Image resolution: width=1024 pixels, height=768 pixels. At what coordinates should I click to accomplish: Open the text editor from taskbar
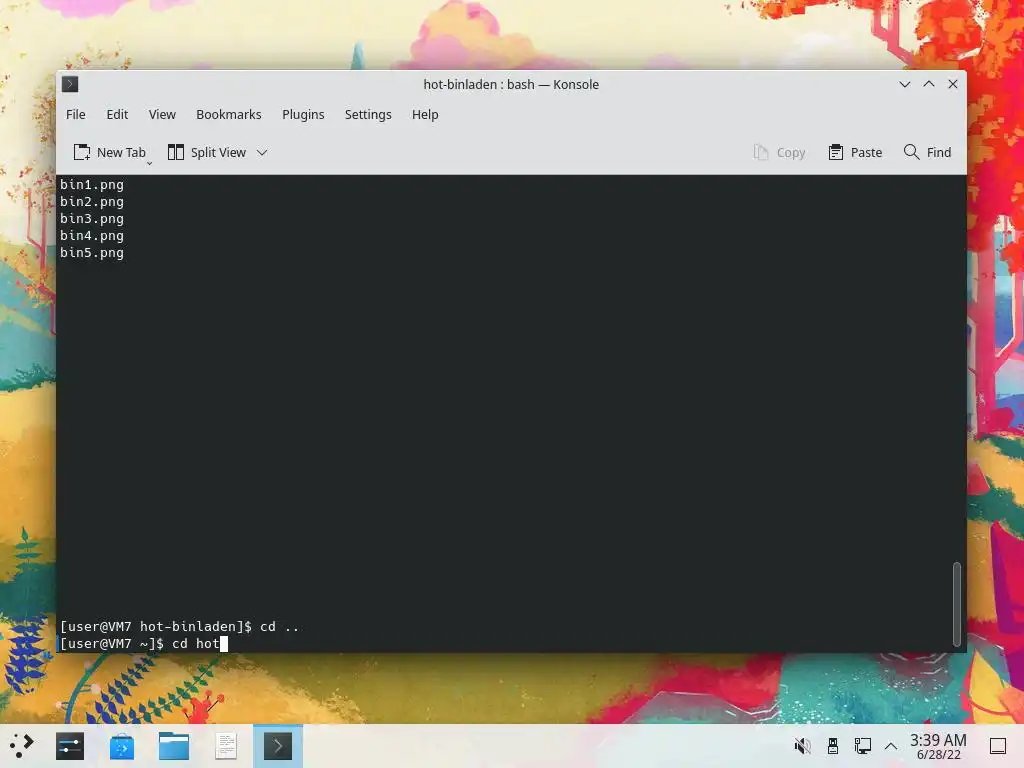(226, 746)
